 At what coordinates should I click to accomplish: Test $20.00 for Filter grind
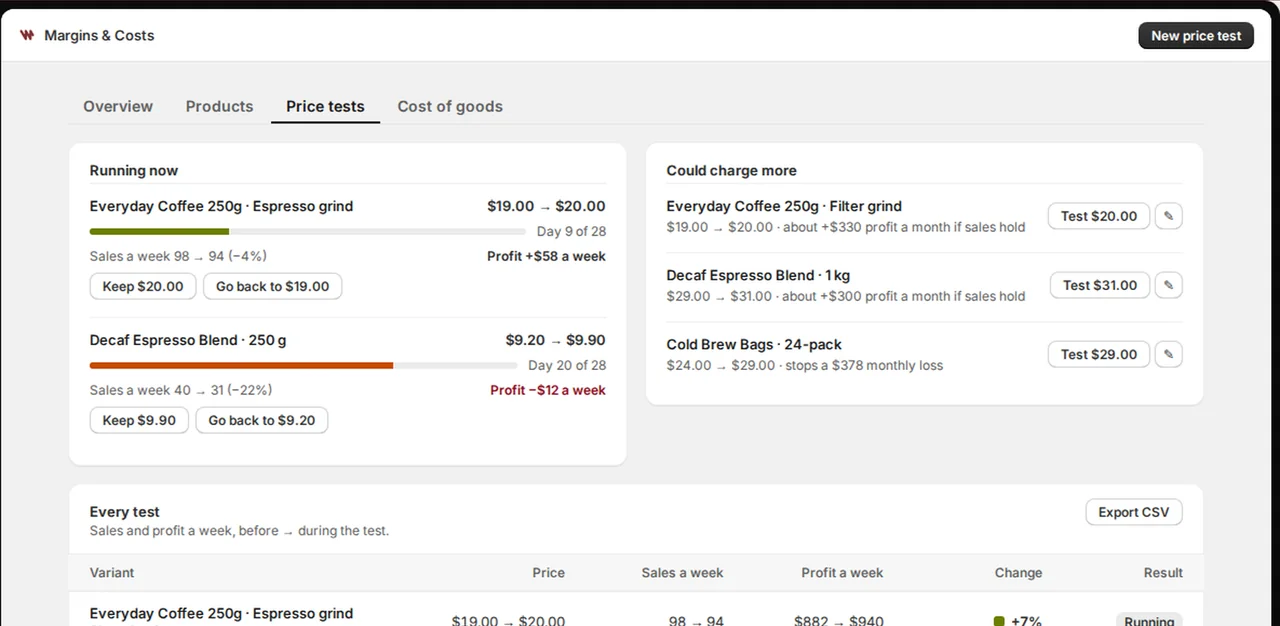pyautogui.click(x=1099, y=216)
